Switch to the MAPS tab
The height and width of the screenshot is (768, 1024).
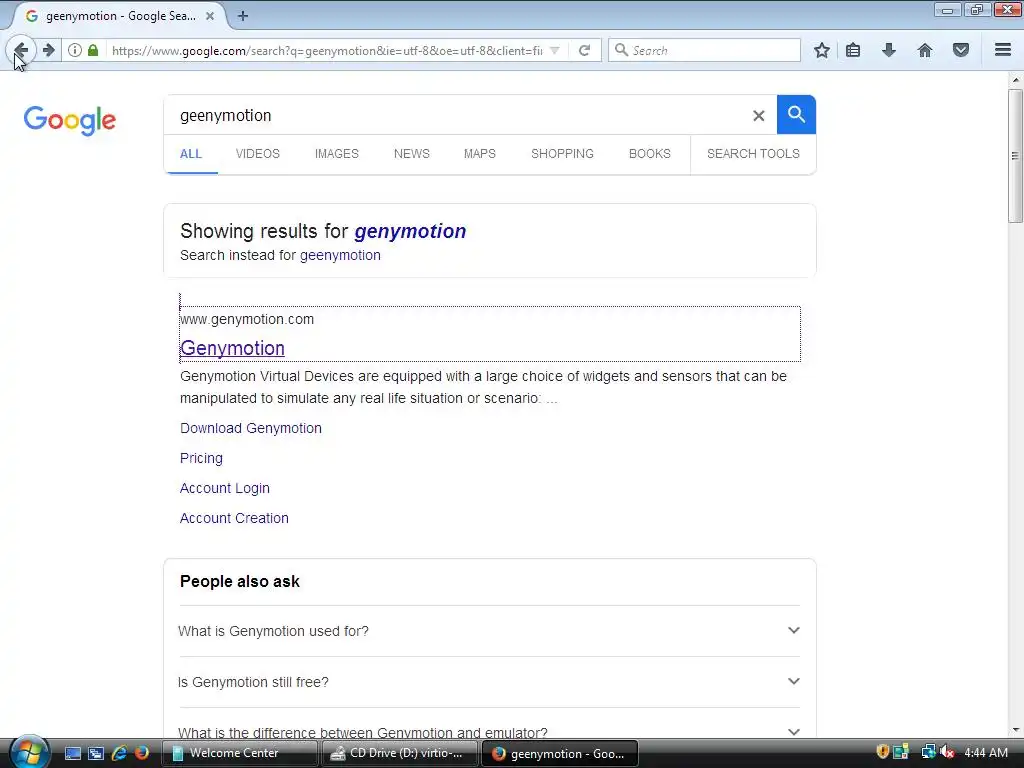coord(479,154)
